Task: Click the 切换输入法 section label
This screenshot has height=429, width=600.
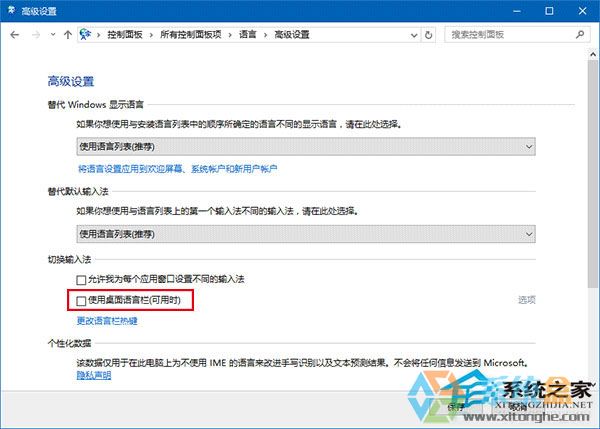Action: pyautogui.click(x=69, y=260)
